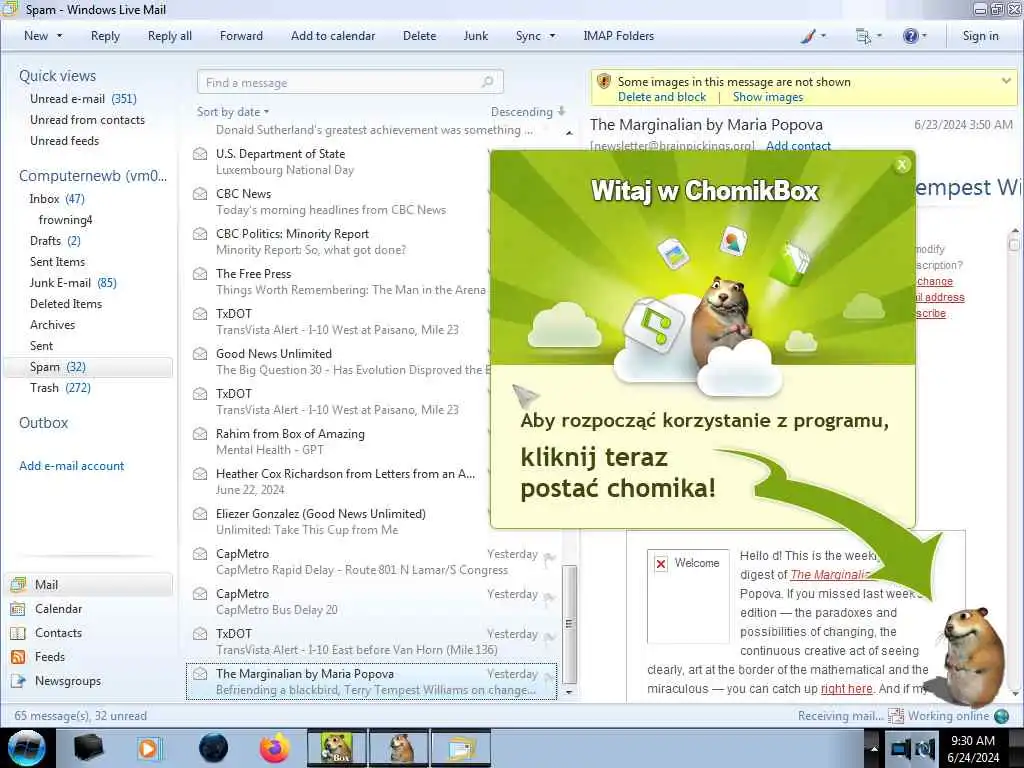
Task: Open the frowning4 subfolder
Action: pyautogui.click(x=65, y=219)
